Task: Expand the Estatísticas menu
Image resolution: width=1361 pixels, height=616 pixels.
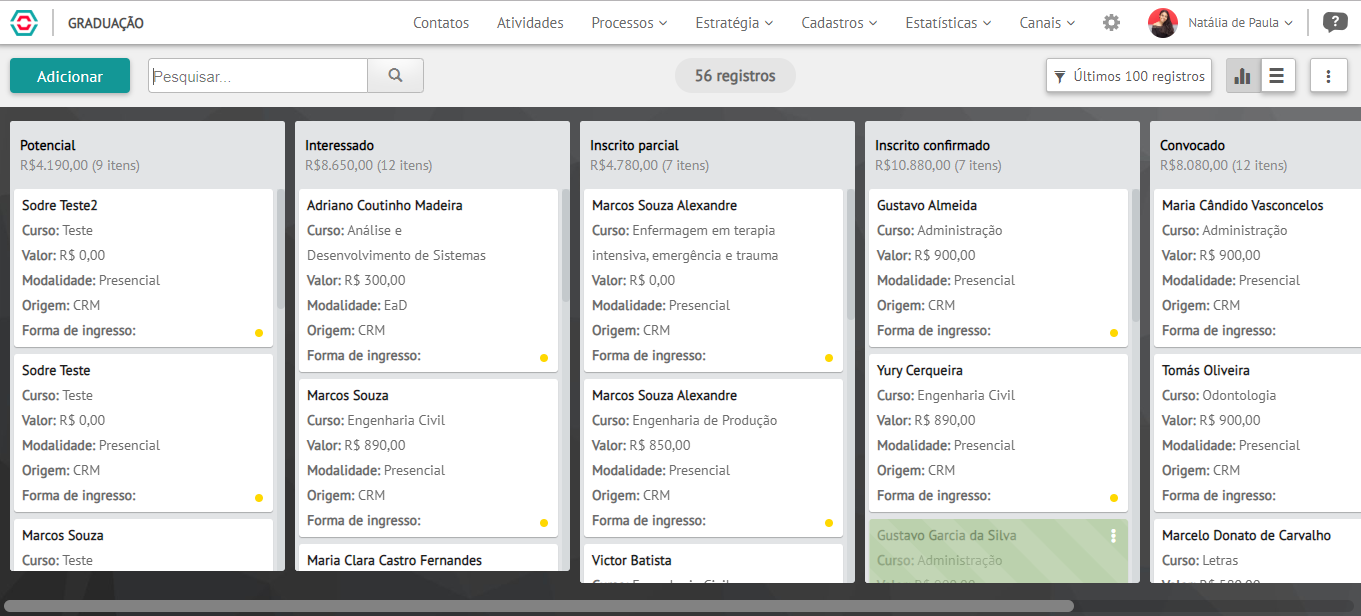Action: tap(948, 23)
